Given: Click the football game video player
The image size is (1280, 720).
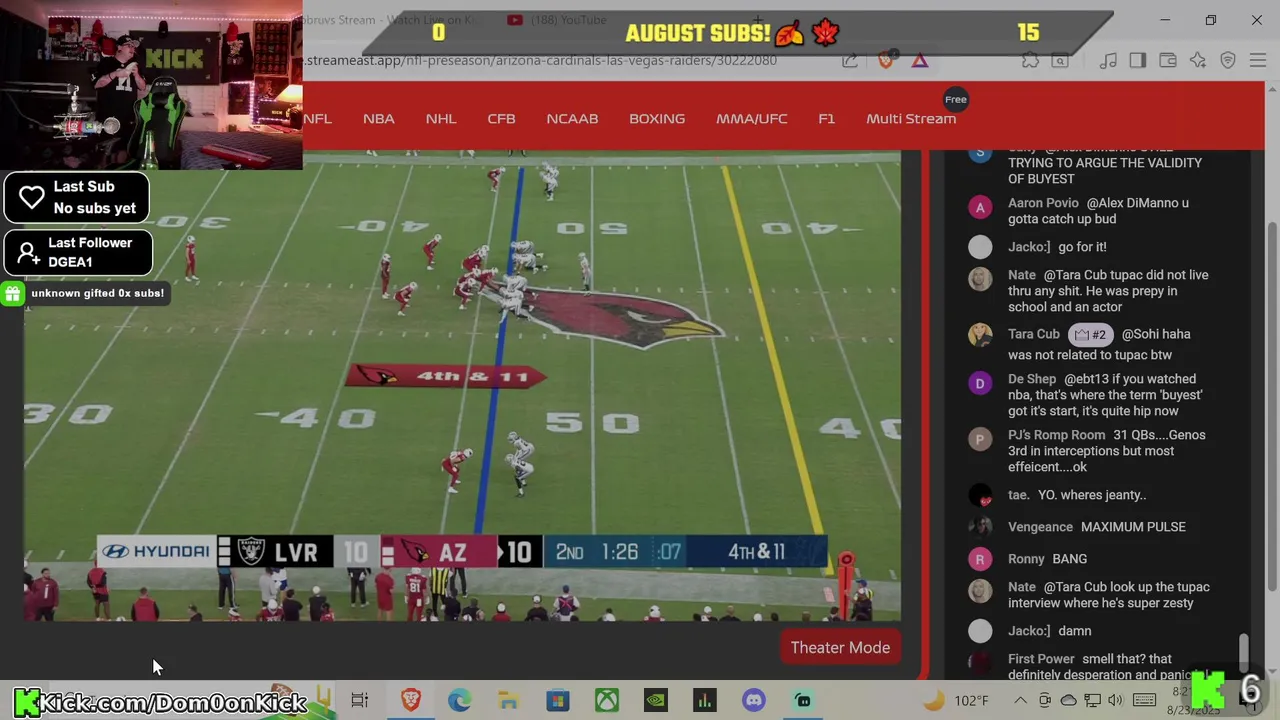Looking at the screenshot, I should pos(462,385).
